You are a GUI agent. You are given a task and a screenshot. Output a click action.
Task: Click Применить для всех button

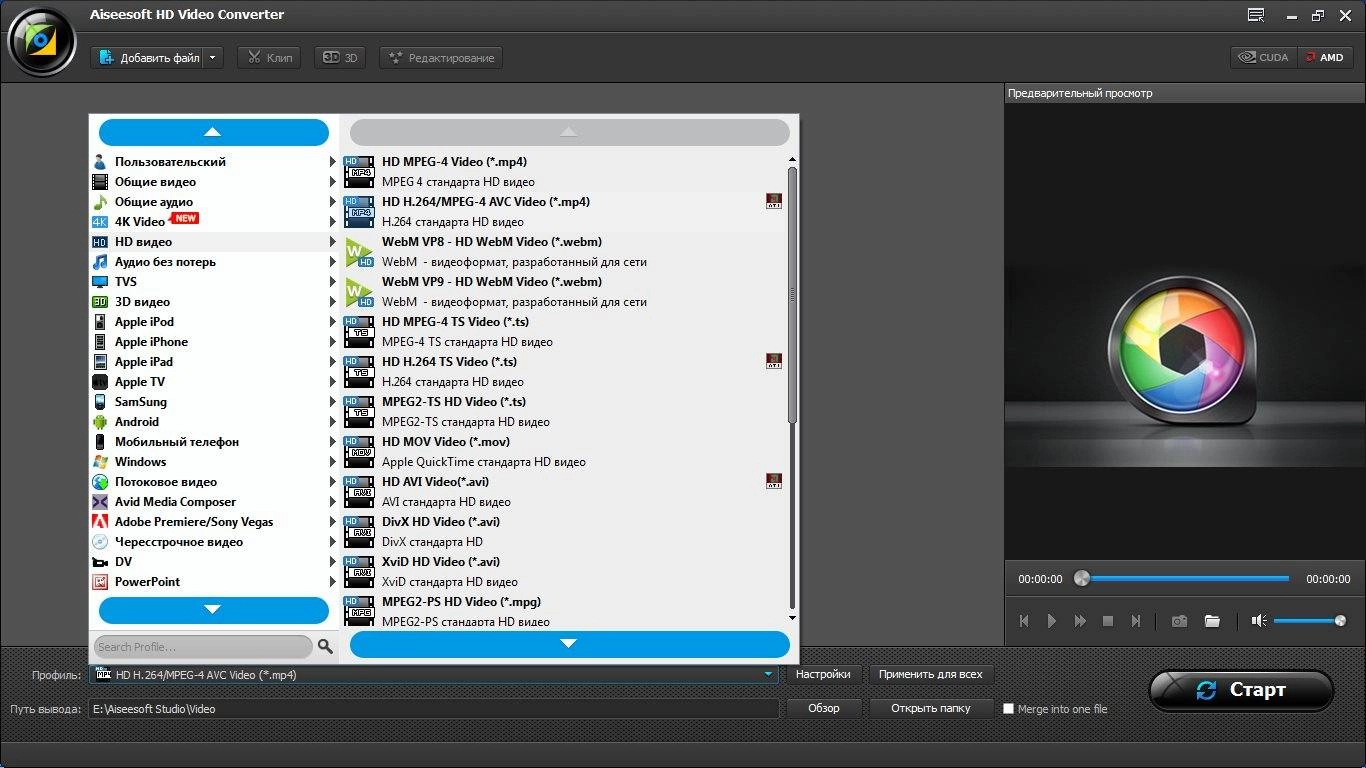pos(930,675)
